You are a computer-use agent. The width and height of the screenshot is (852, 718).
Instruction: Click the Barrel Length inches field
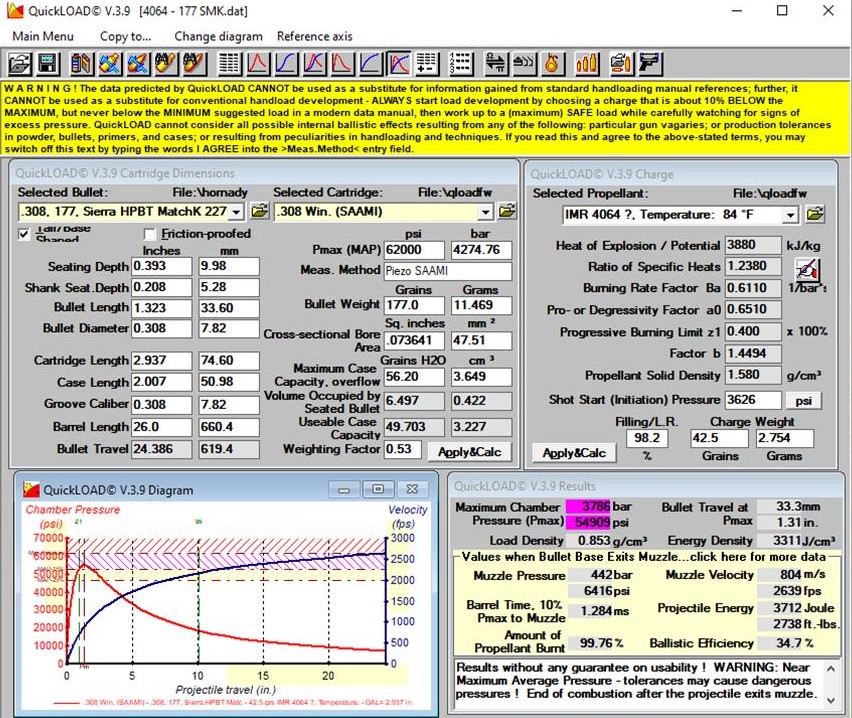(161, 427)
